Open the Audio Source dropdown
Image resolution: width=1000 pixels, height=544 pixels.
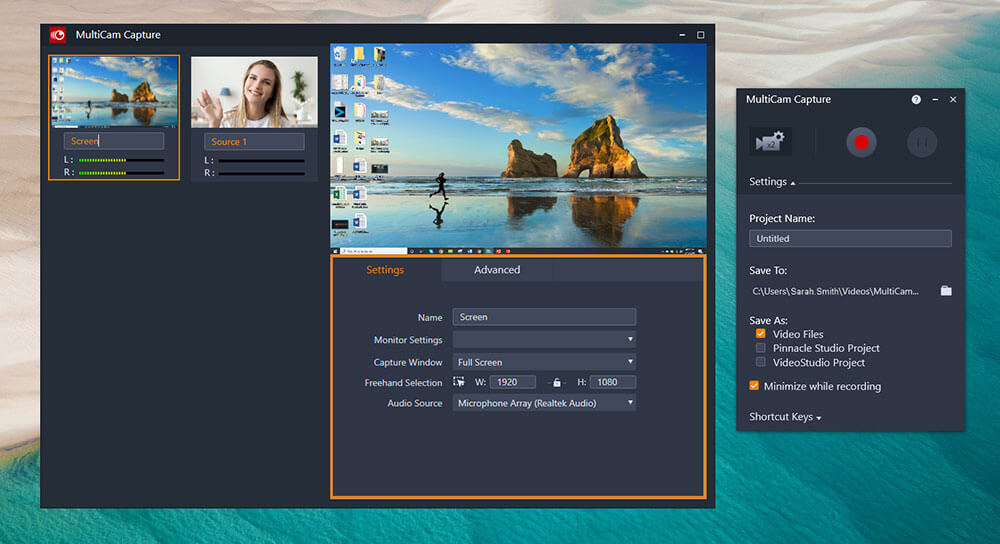pyautogui.click(x=544, y=403)
